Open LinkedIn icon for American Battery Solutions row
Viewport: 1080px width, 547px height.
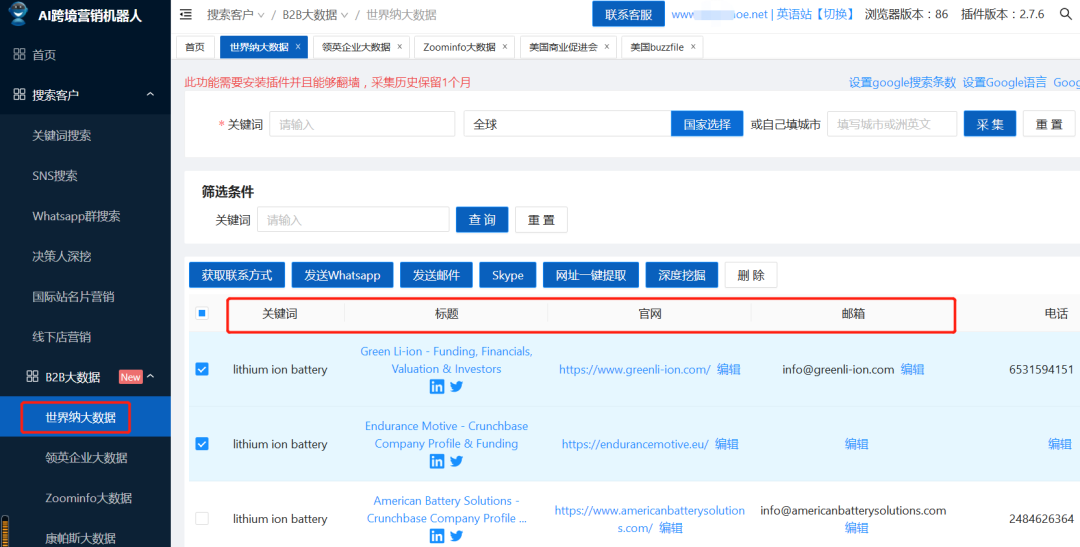click(437, 536)
